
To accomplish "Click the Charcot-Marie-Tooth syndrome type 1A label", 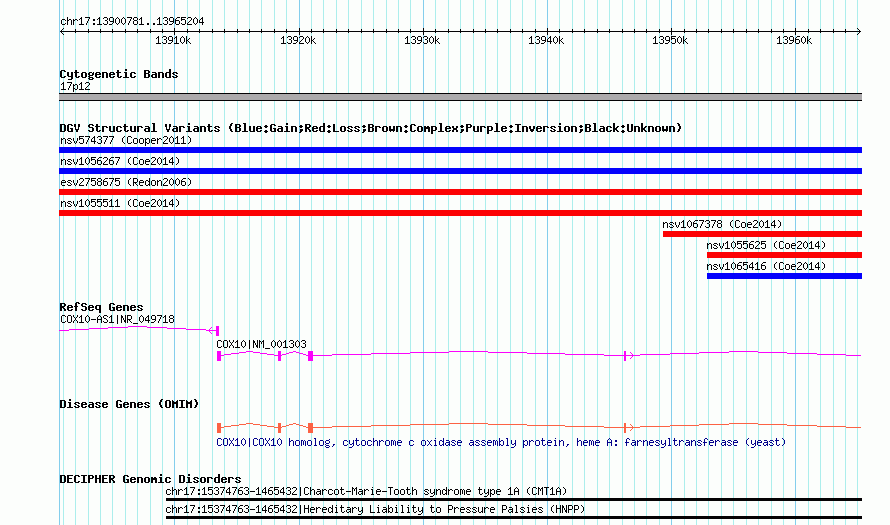I will pos(435,492).
